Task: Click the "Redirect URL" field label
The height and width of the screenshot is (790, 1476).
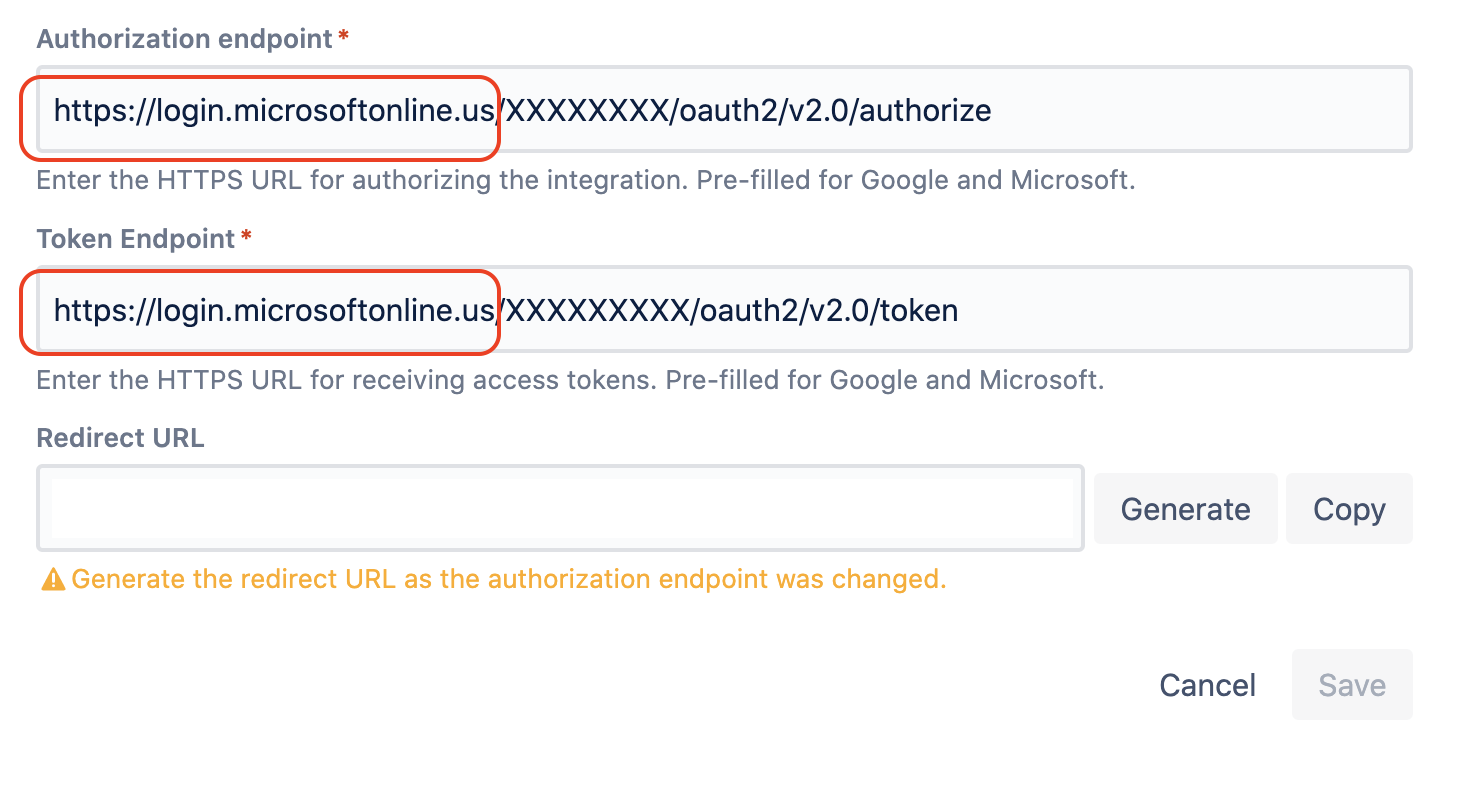Action: [x=120, y=438]
